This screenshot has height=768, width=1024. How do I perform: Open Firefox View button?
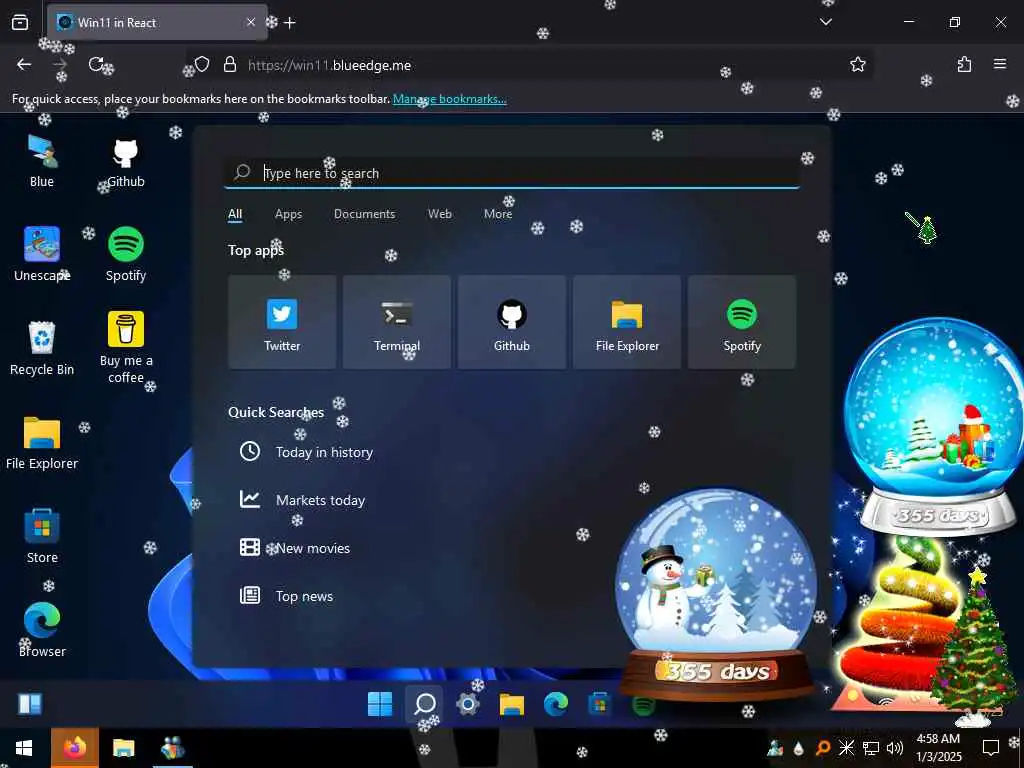(x=20, y=22)
